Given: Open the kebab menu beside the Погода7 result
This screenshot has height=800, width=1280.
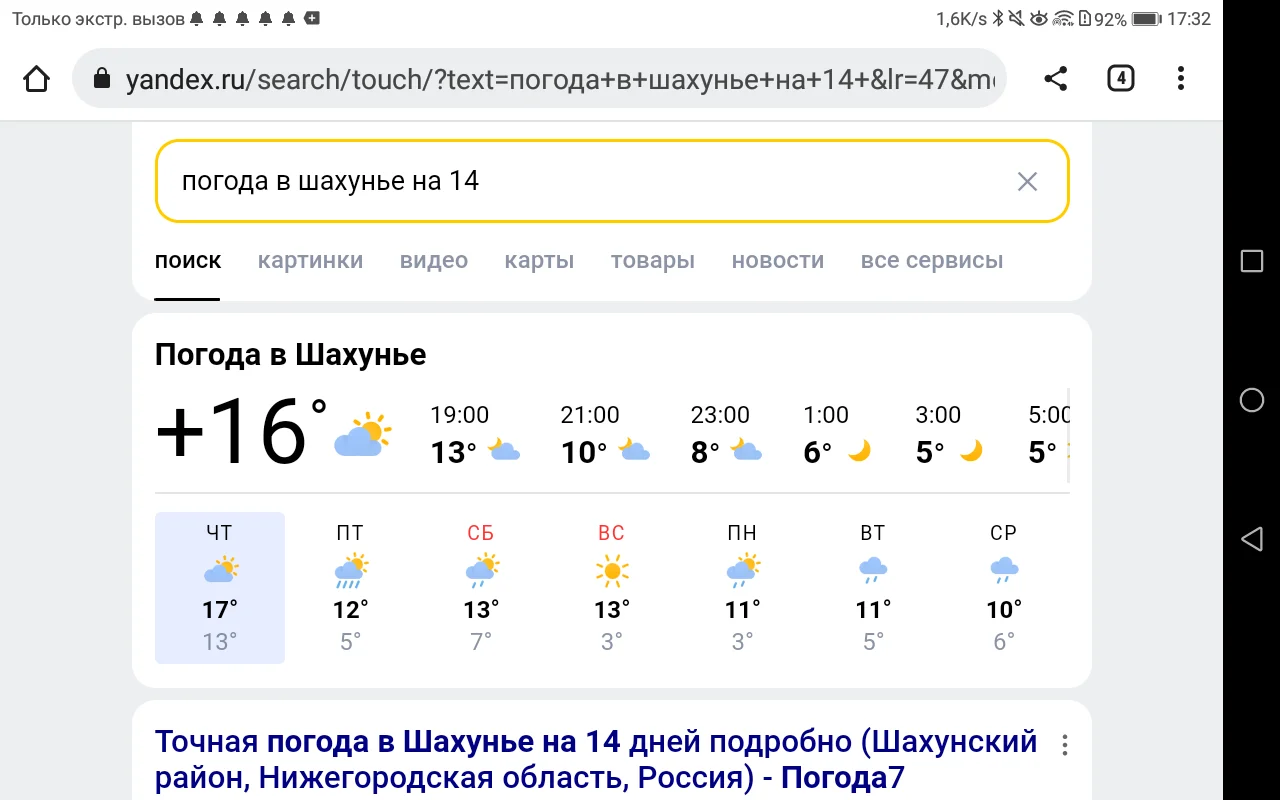Looking at the screenshot, I should 1064,744.
